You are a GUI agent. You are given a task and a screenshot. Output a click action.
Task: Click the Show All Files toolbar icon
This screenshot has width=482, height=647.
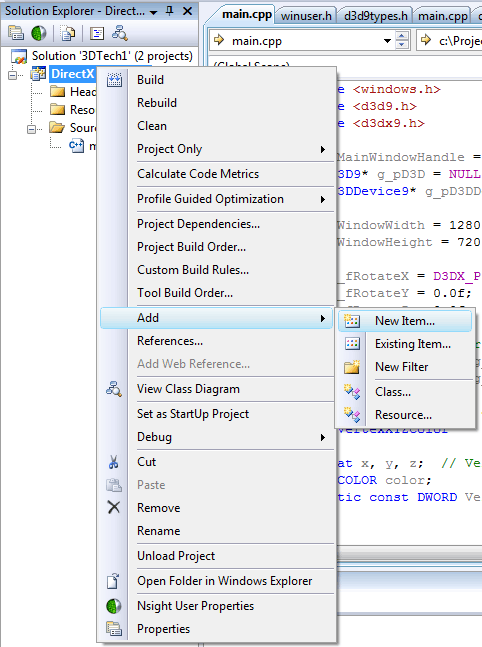67,33
